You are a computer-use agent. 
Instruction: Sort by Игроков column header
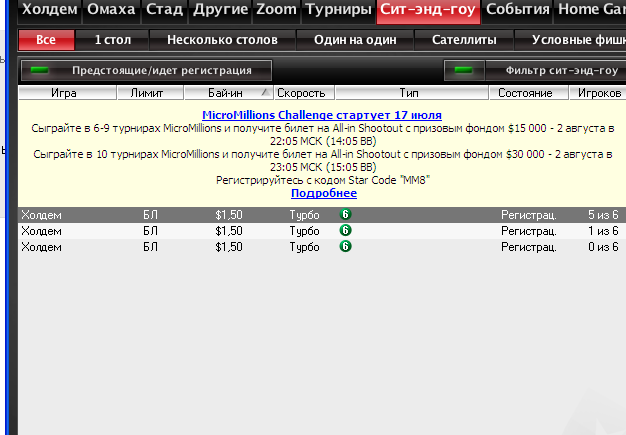[x=598, y=93]
